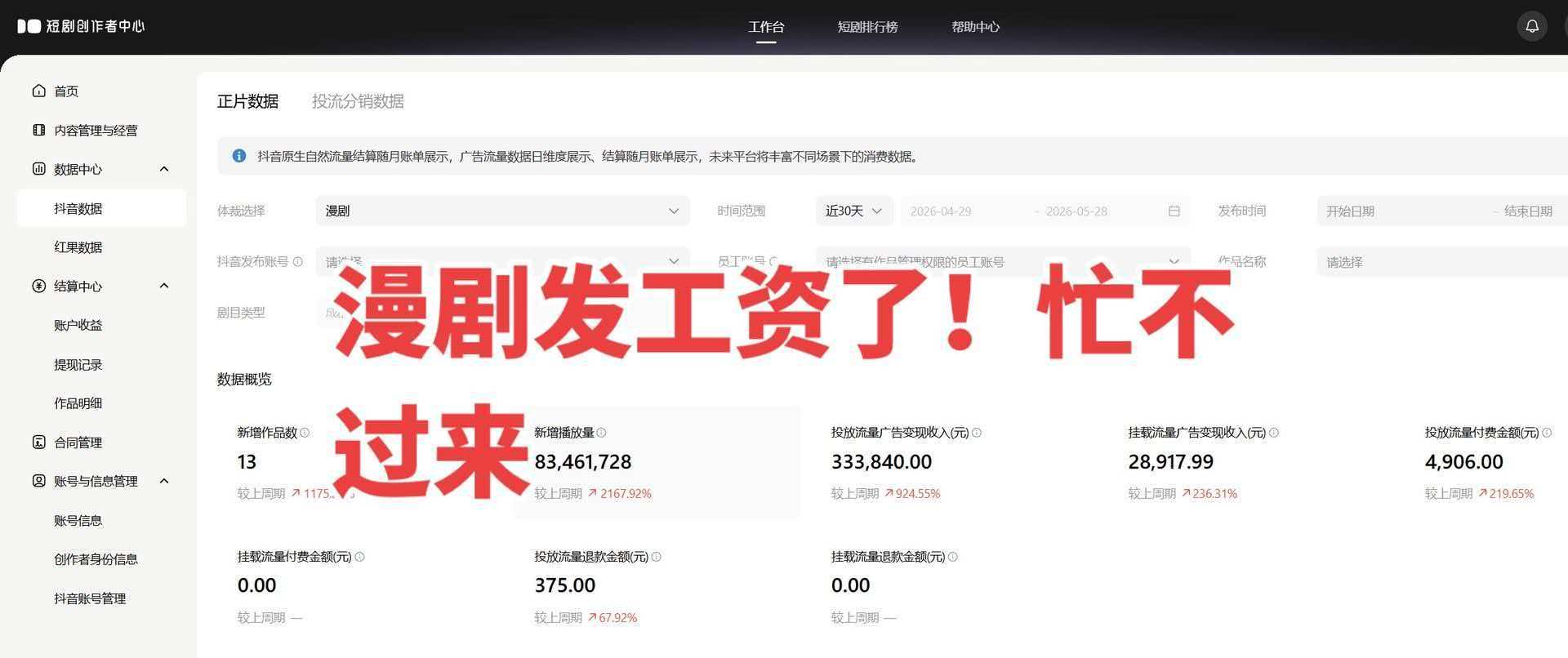Click the 数据中心 chart icon
This screenshot has height=658, width=1568.
pos(38,169)
